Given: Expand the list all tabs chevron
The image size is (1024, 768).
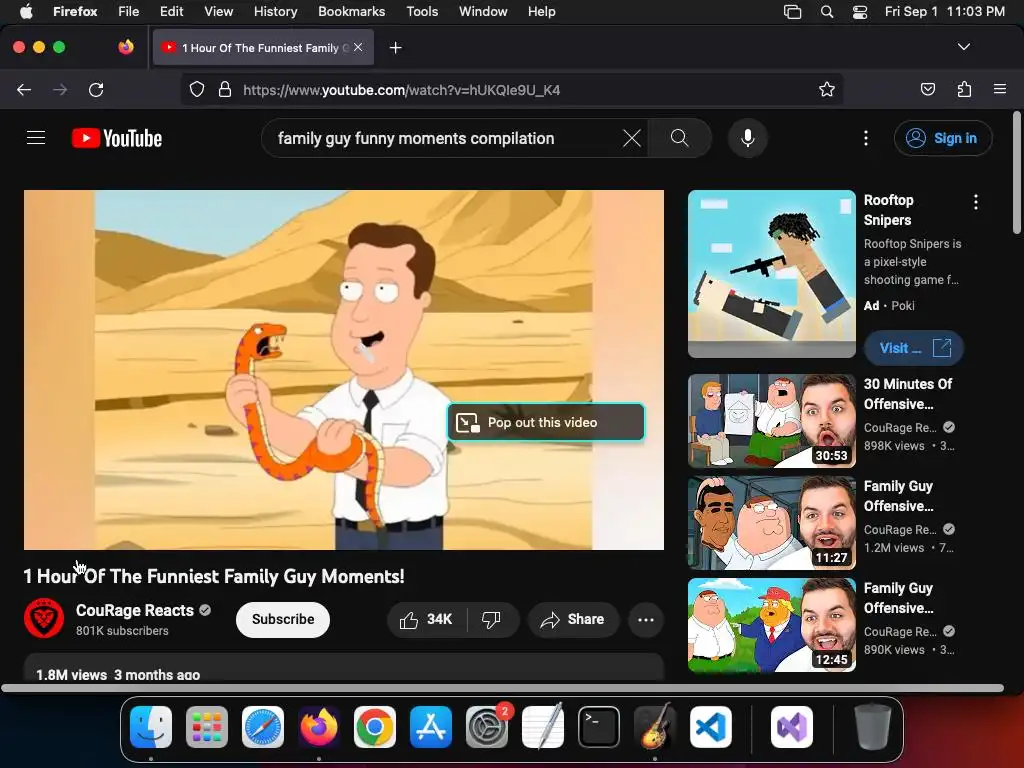Looking at the screenshot, I should click(x=964, y=47).
